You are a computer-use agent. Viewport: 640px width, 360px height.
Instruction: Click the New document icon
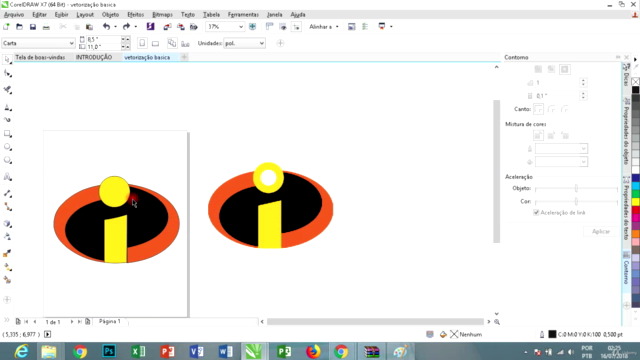tap(6, 27)
